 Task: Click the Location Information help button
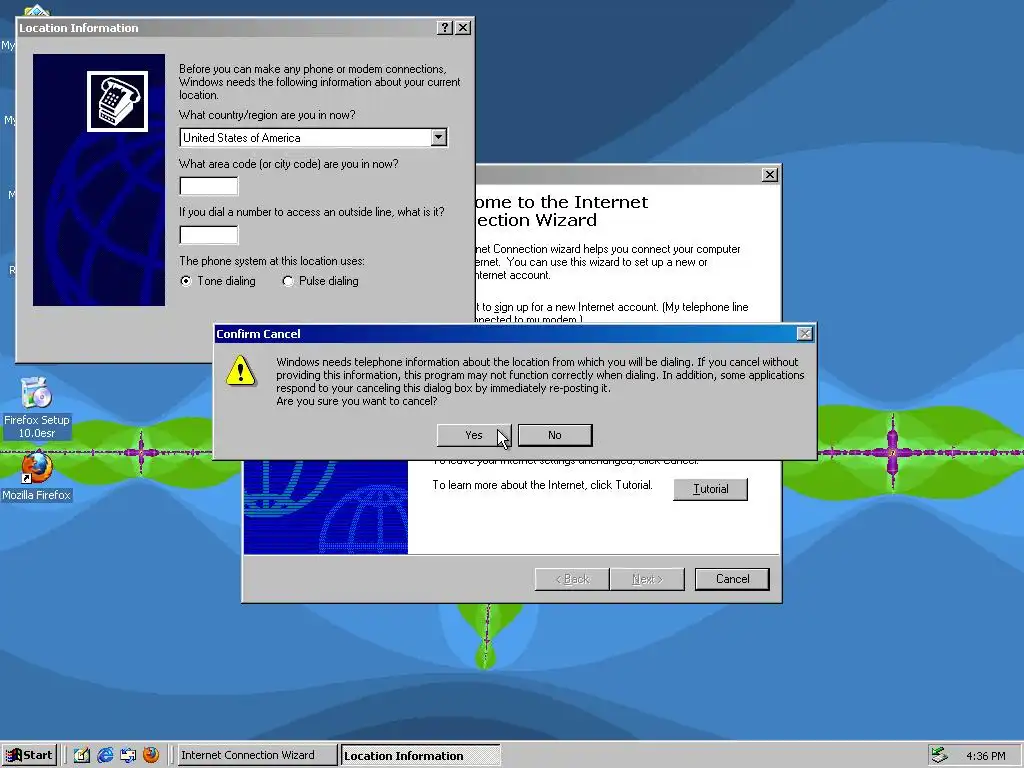click(445, 27)
